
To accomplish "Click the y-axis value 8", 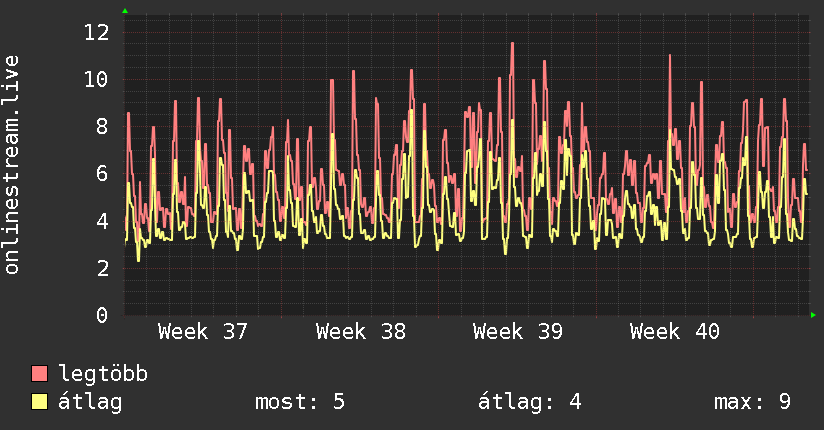I will (x=102, y=127).
